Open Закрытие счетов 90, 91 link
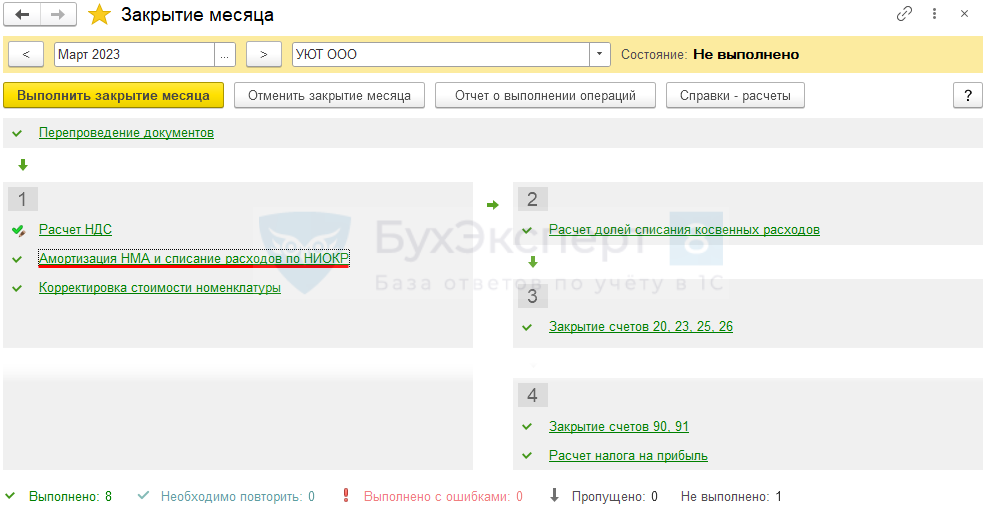Viewport: 984px width, 508px height. coord(618,426)
